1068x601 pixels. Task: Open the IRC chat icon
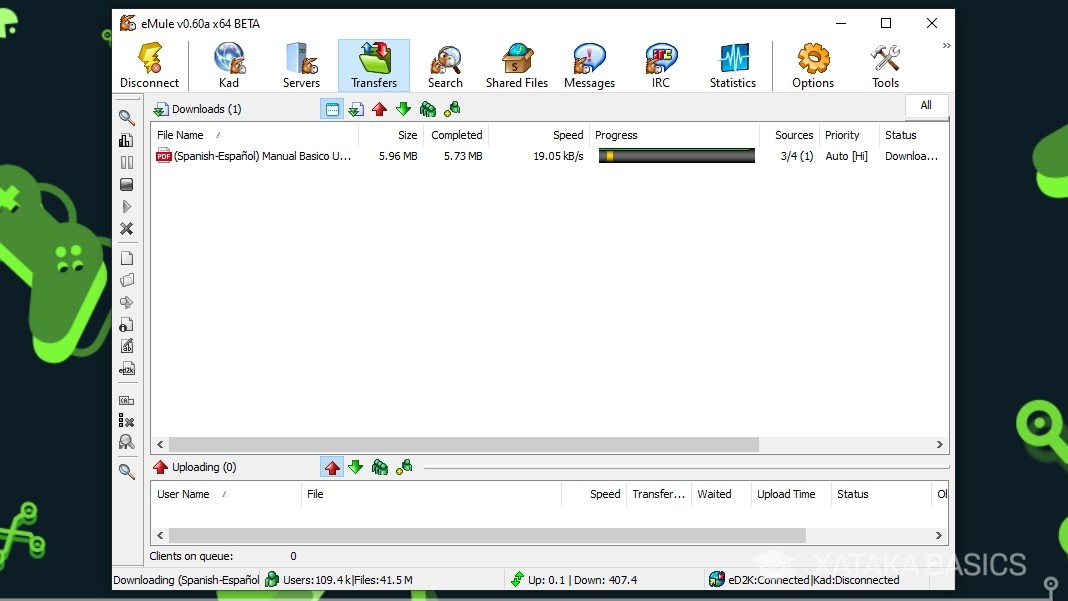click(x=660, y=63)
